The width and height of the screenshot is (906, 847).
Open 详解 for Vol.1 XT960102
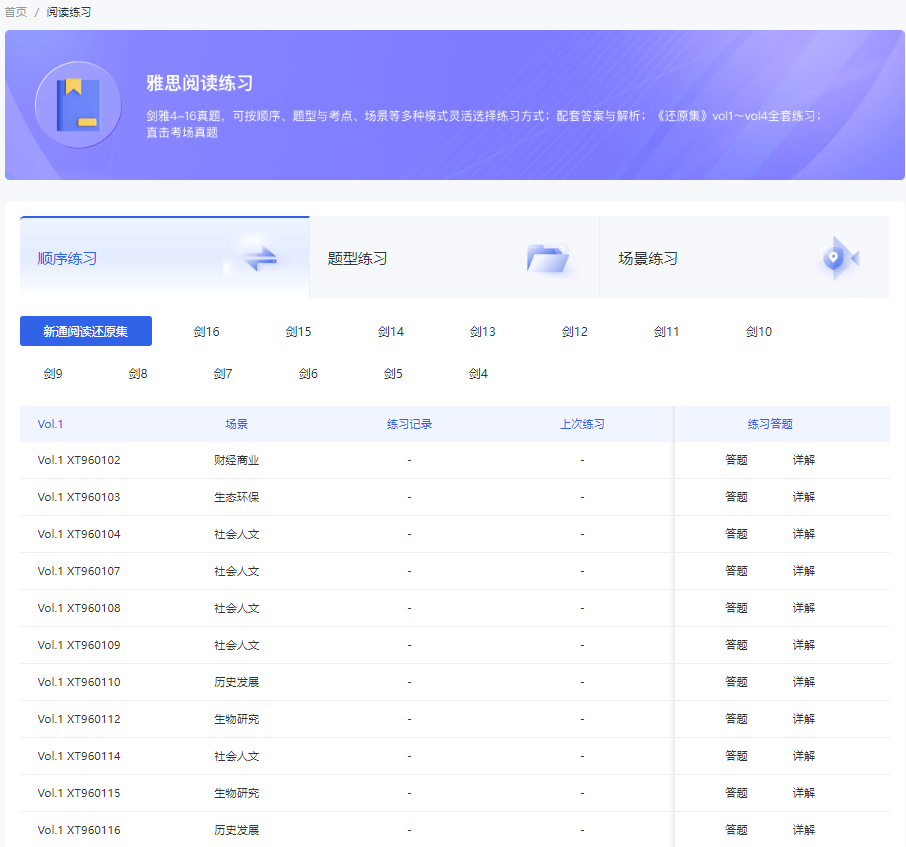point(803,460)
